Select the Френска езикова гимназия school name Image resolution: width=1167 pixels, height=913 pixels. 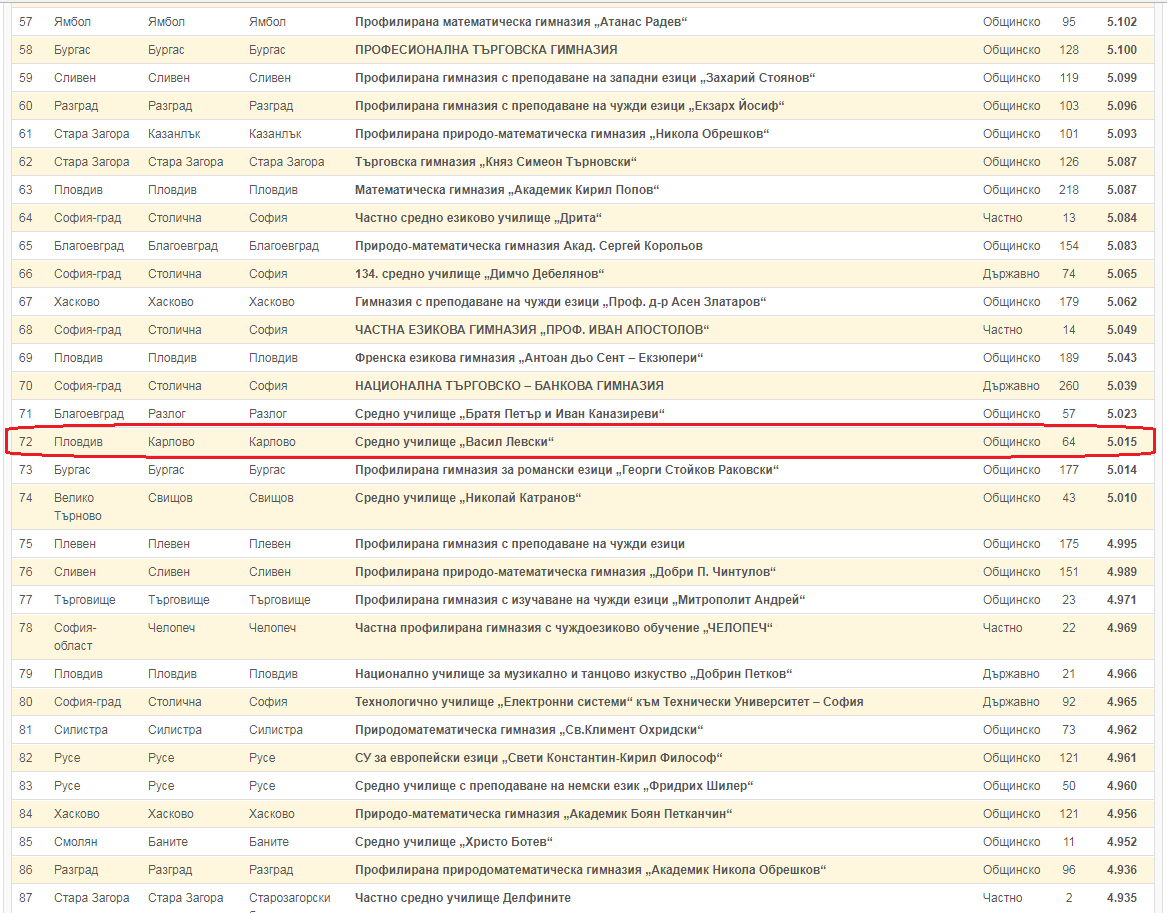point(530,358)
